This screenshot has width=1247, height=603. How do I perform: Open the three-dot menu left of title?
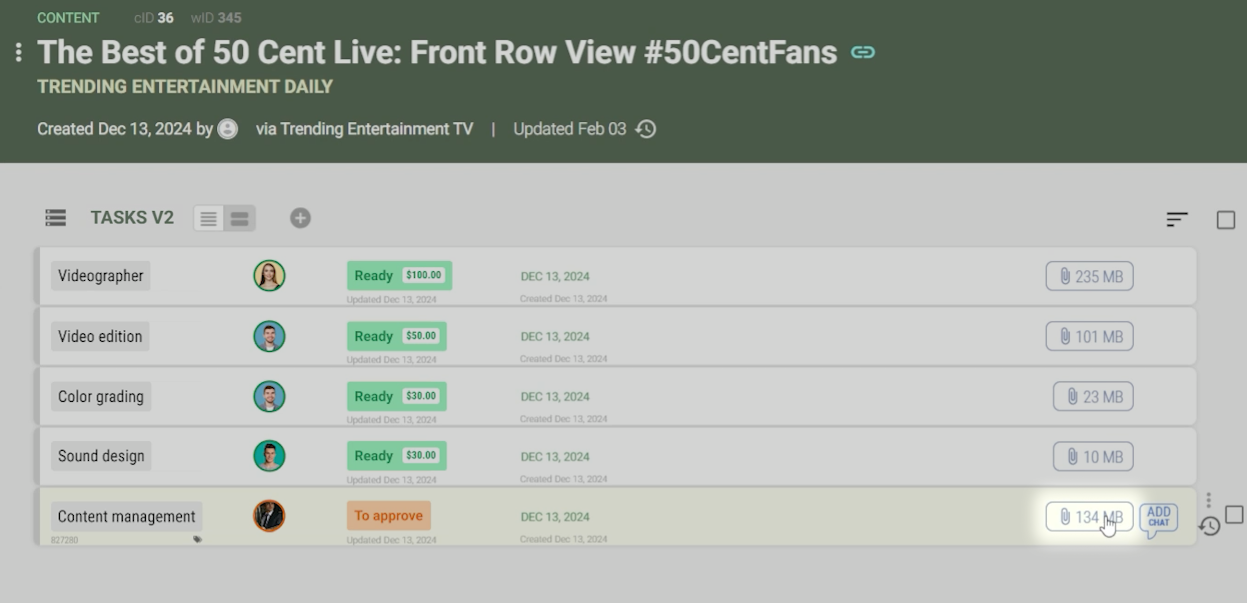(18, 52)
